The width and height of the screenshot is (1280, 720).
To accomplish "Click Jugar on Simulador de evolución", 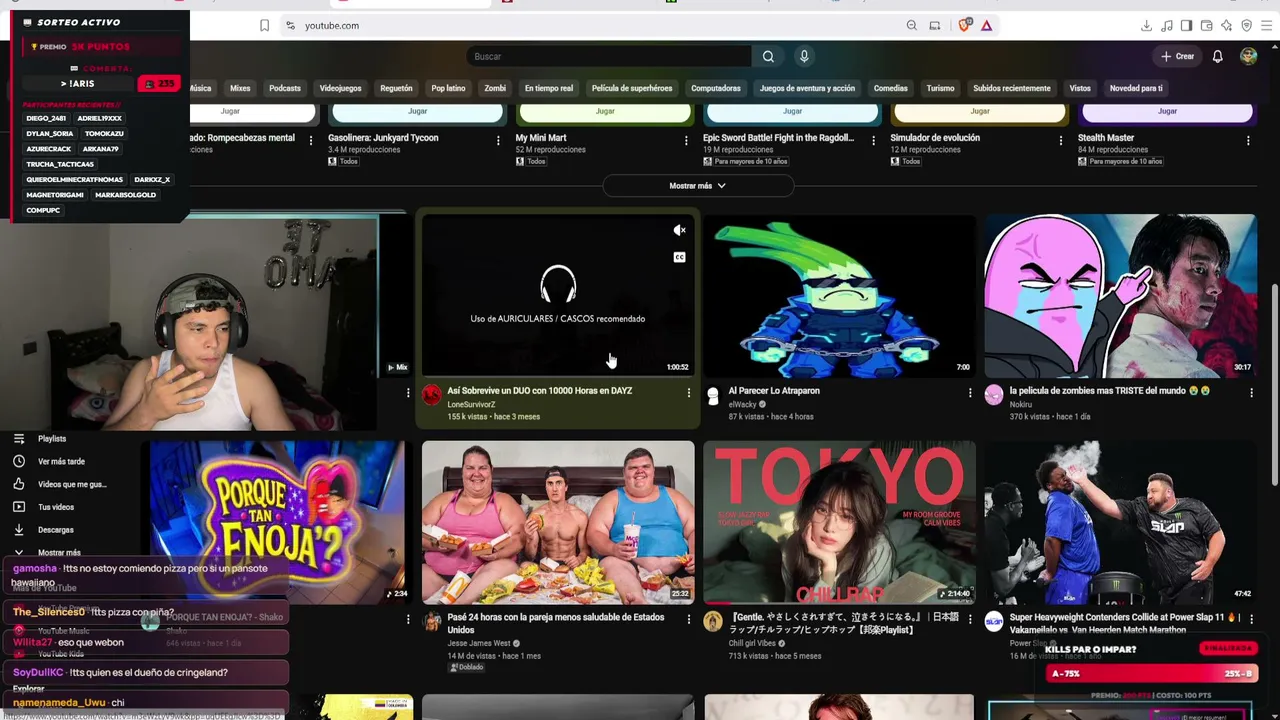I will (x=980, y=111).
